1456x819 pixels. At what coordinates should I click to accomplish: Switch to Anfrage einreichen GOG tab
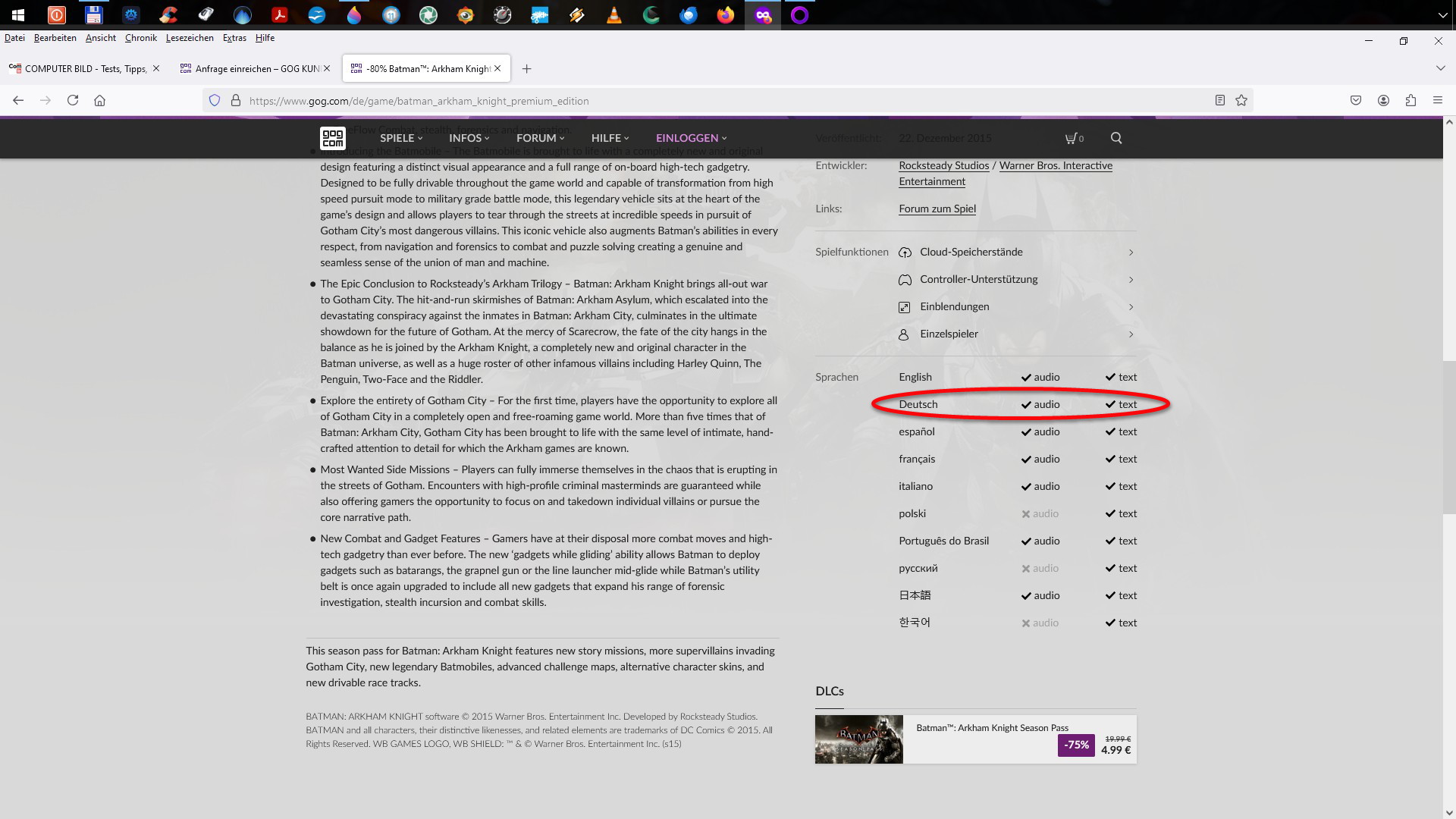tap(255, 68)
